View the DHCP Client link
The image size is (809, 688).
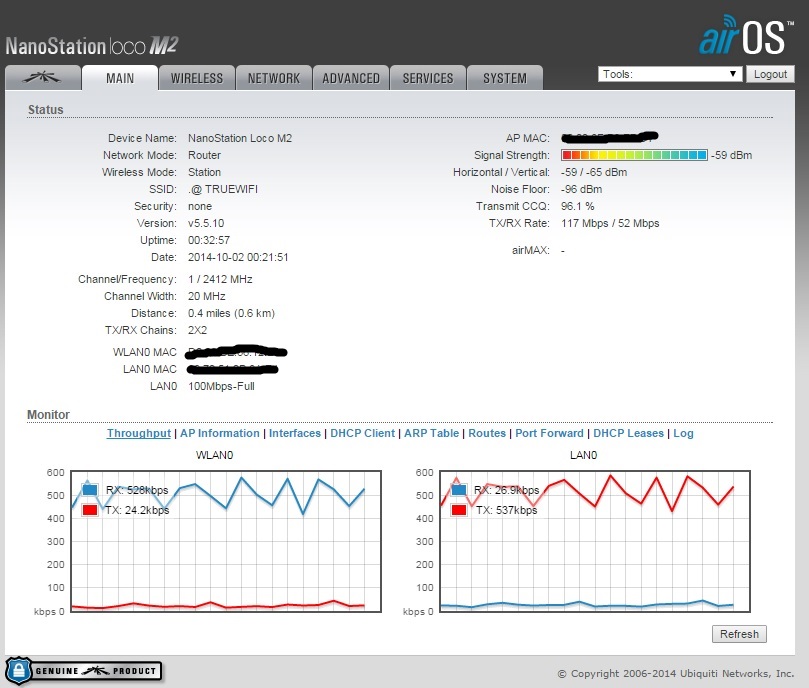click(x=362, y=433)
